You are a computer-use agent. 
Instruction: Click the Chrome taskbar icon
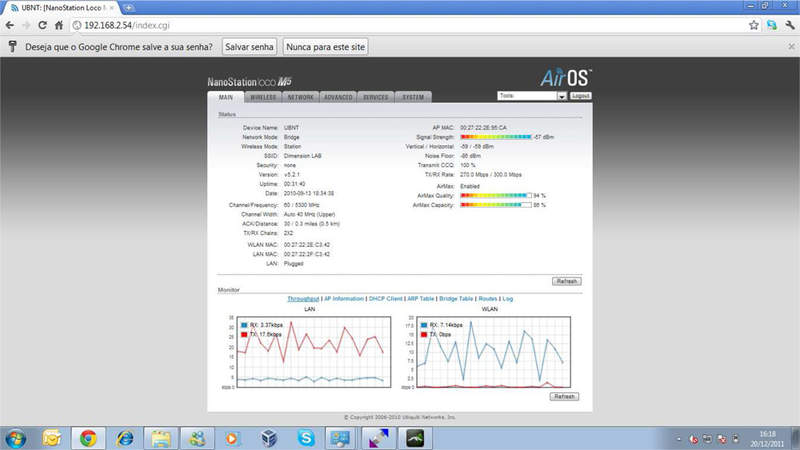pos(88,438)
